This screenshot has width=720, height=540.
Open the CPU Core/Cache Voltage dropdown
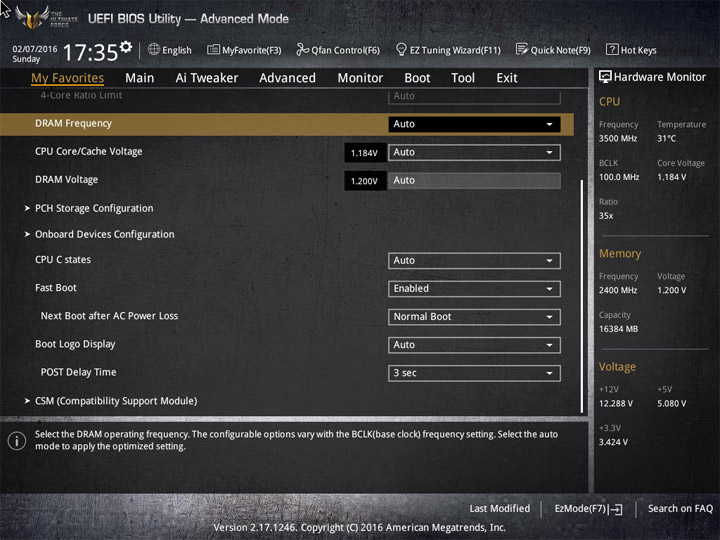pos(474,152)
